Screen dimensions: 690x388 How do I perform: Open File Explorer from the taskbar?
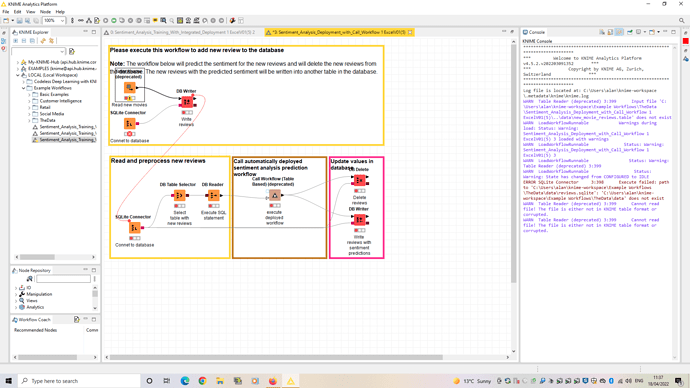pos(220,381)
